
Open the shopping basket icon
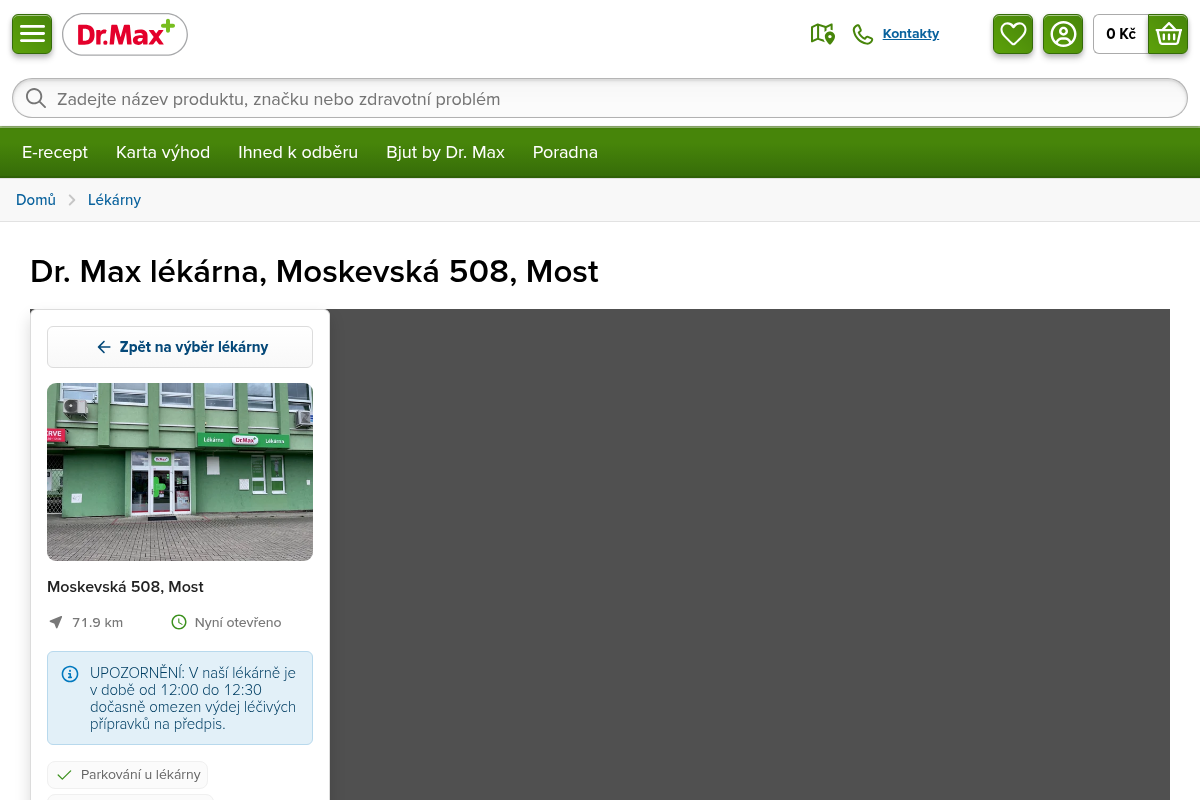pyautogui.click(x=1168, y=34)
